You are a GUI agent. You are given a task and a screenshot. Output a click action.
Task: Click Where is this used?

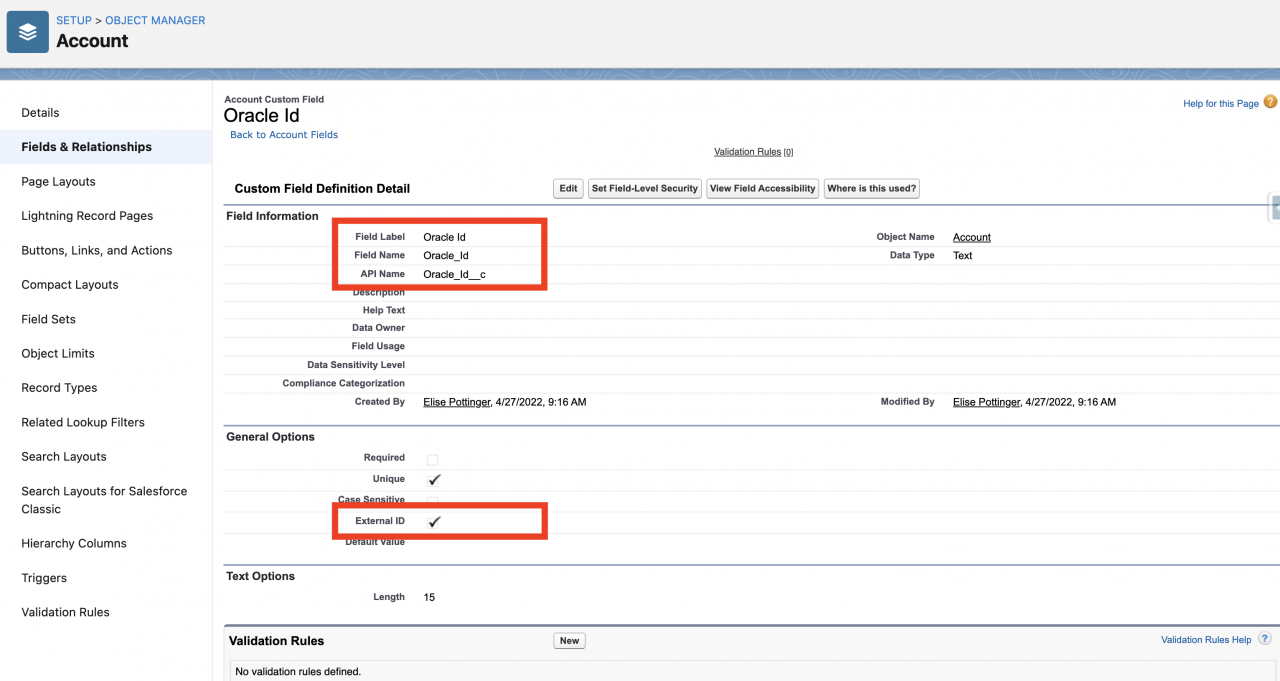tap(869, 188)
